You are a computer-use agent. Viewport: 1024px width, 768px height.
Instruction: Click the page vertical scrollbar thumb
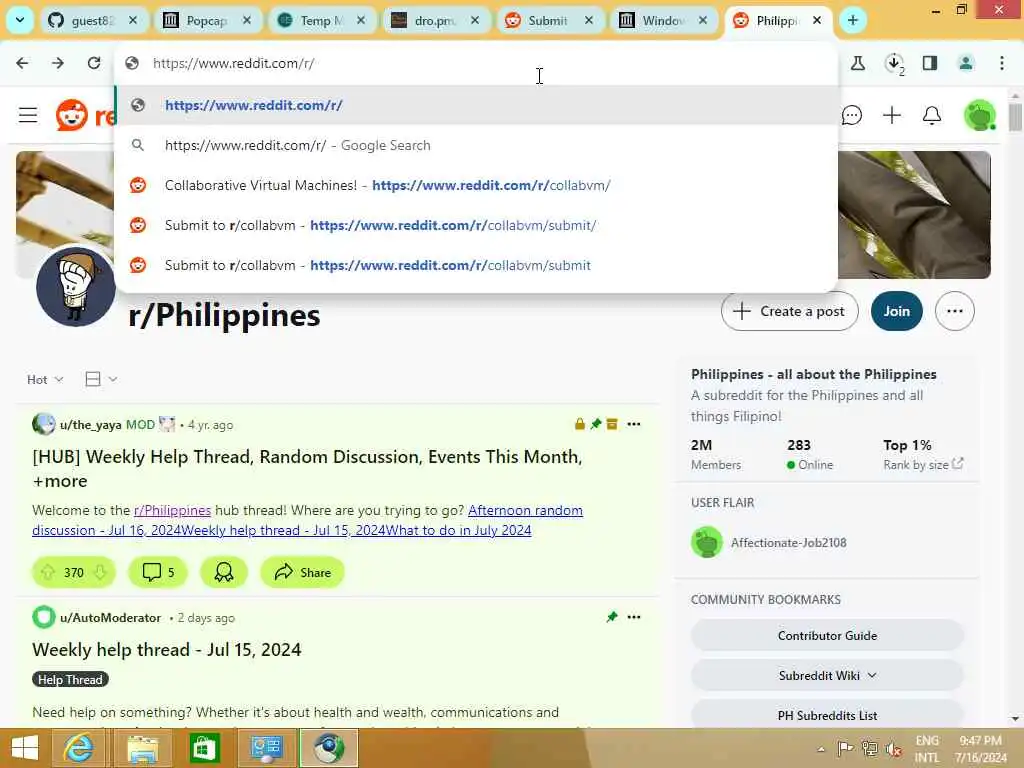1015,118
